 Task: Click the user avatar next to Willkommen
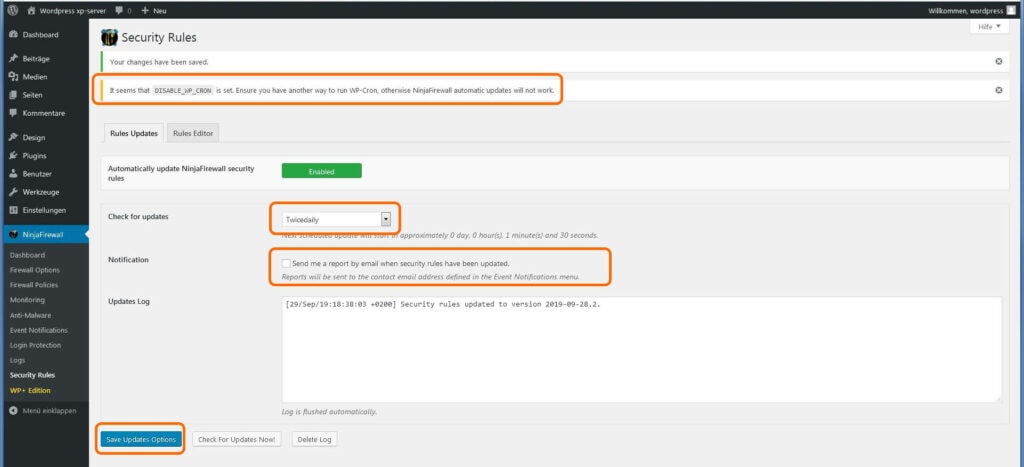coord(1011,10)
